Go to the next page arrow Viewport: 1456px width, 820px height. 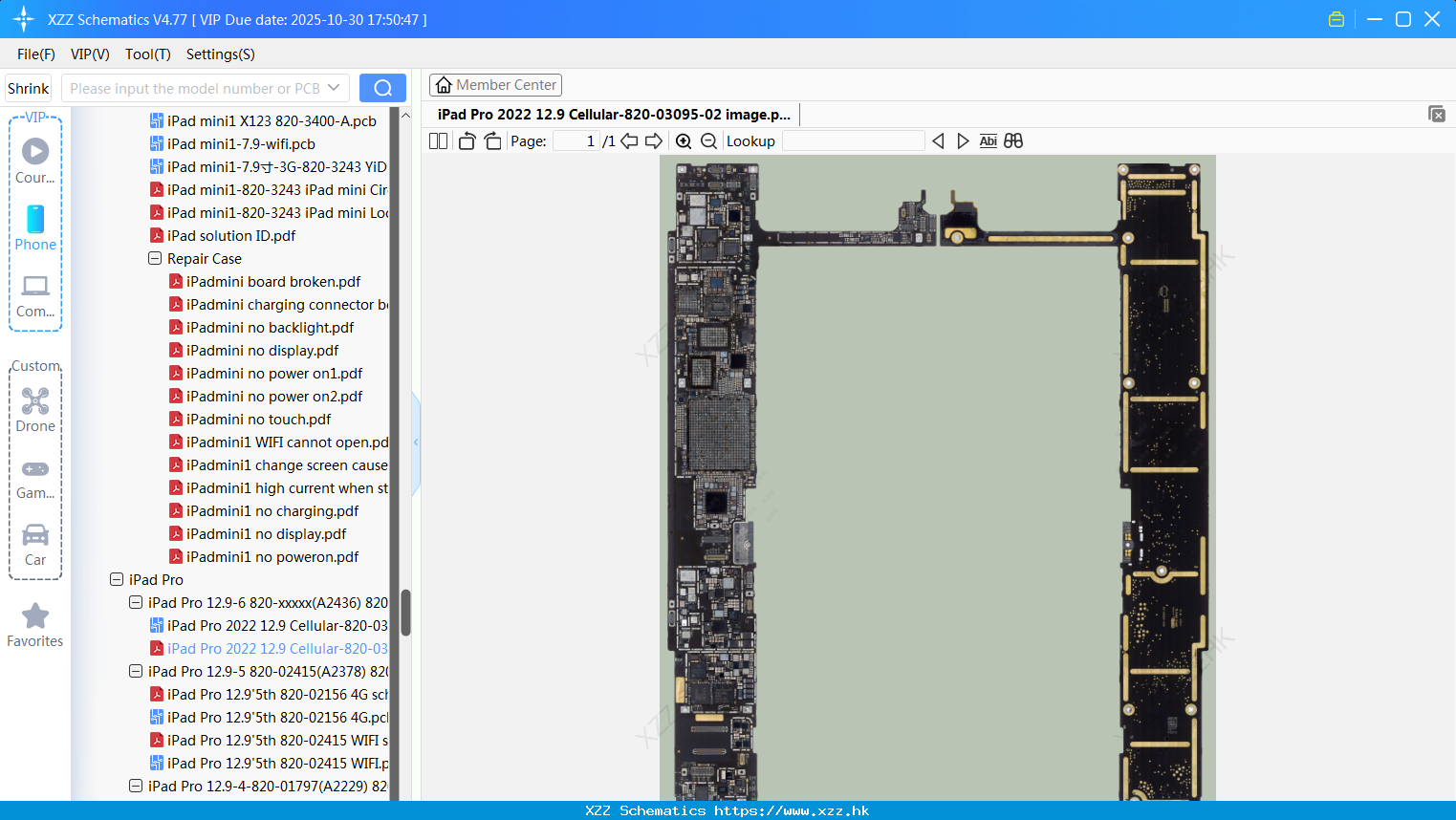point(654,141)
